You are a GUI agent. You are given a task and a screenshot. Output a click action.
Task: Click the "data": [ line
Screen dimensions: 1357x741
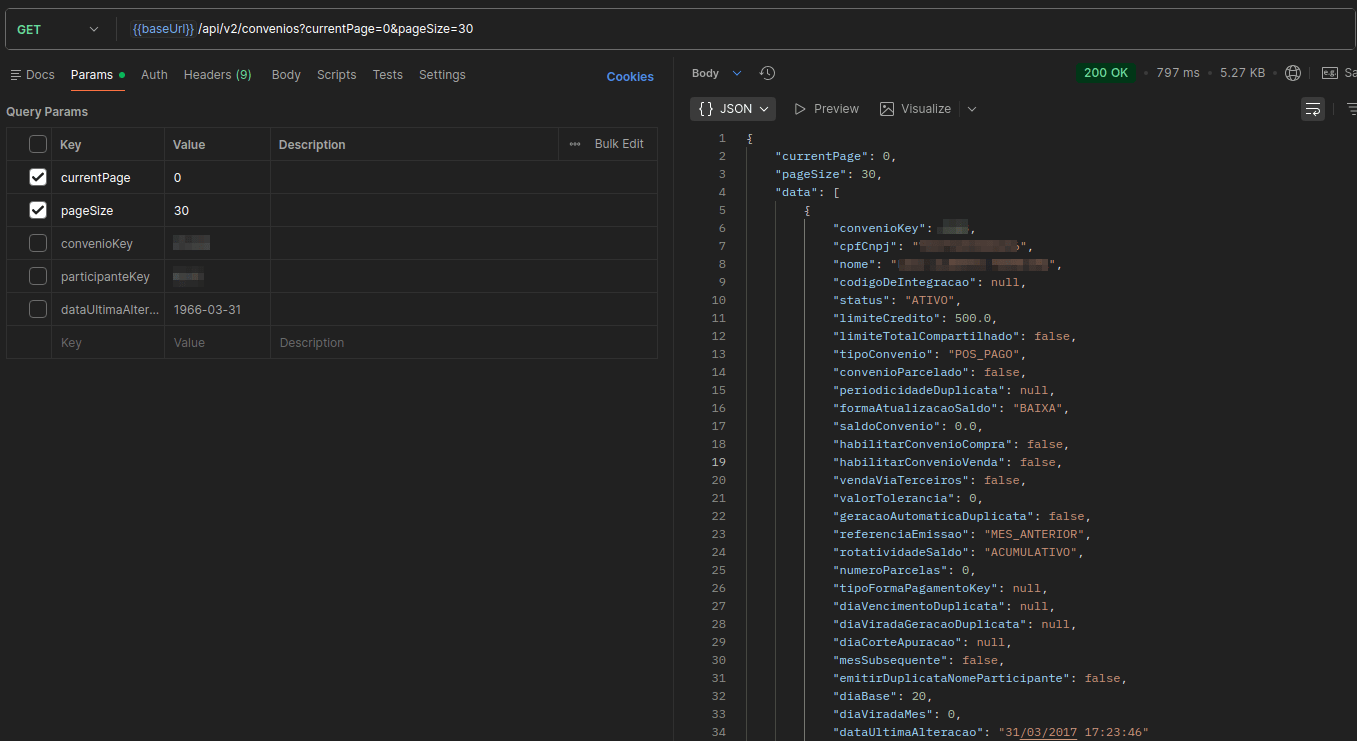pyautogui.click(x=807, y=192)
